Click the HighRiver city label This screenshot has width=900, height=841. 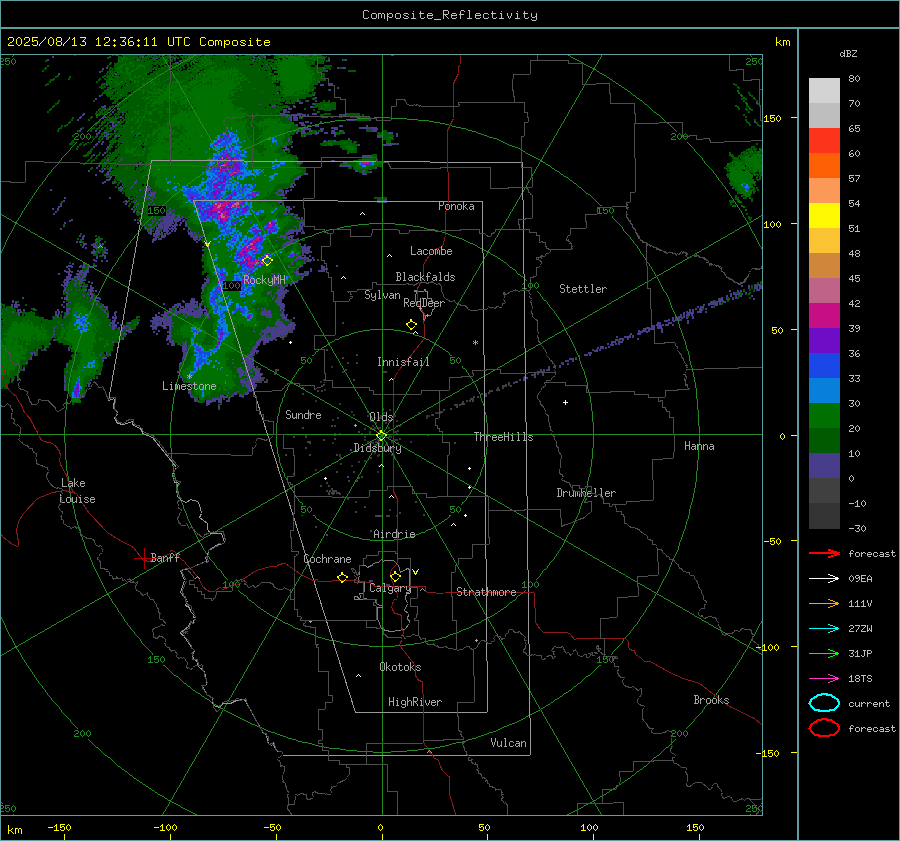[x=415, y=702]
